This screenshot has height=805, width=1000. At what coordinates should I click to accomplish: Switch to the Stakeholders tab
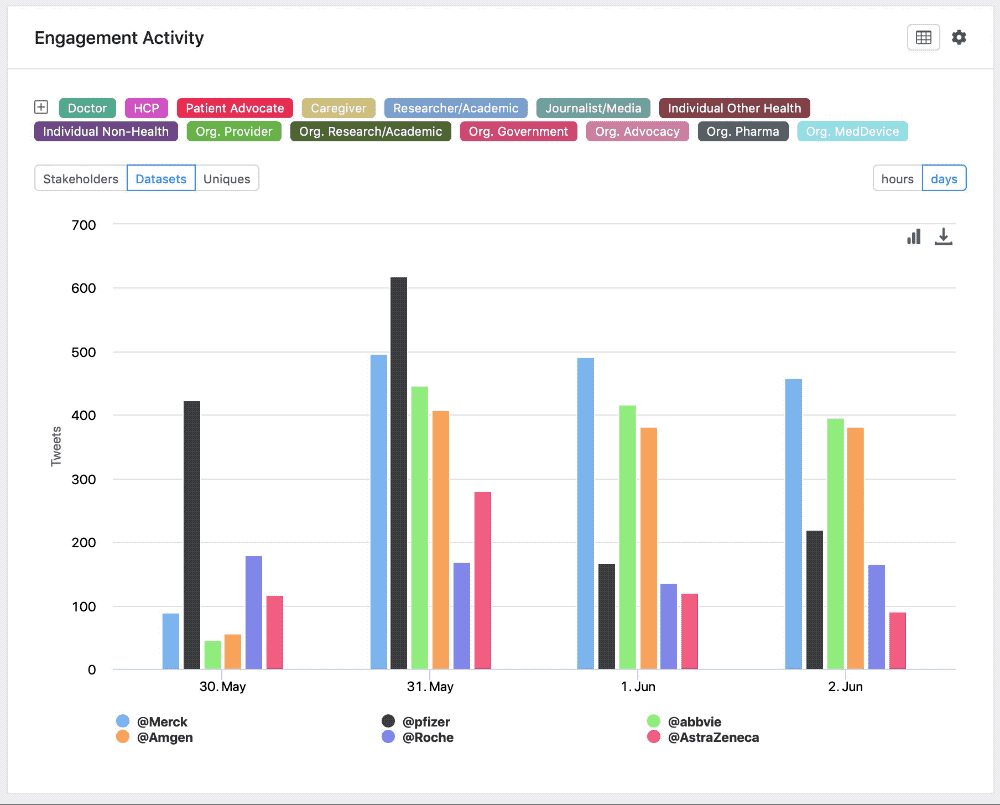click(x=81, y=179)
